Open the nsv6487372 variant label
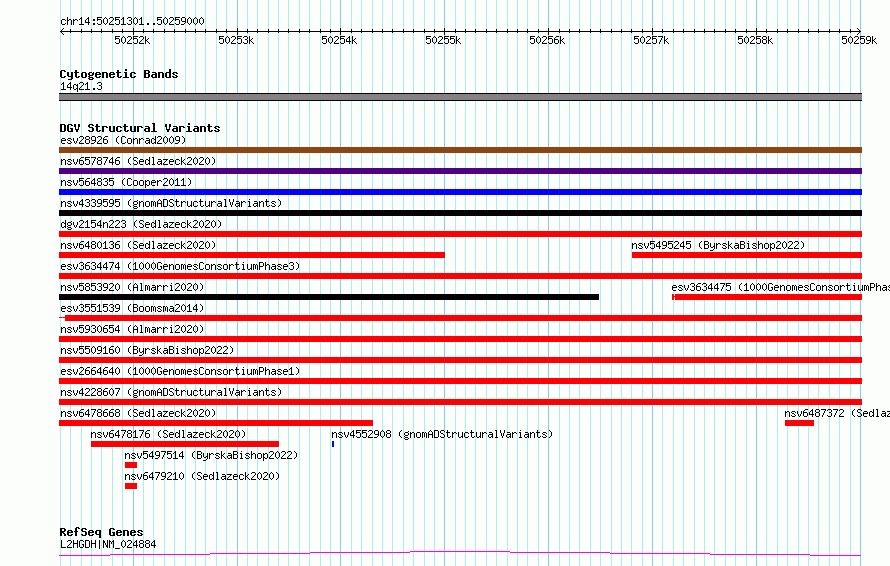The width and height of the screenshot is (890, 566). [x=837, y=413]
